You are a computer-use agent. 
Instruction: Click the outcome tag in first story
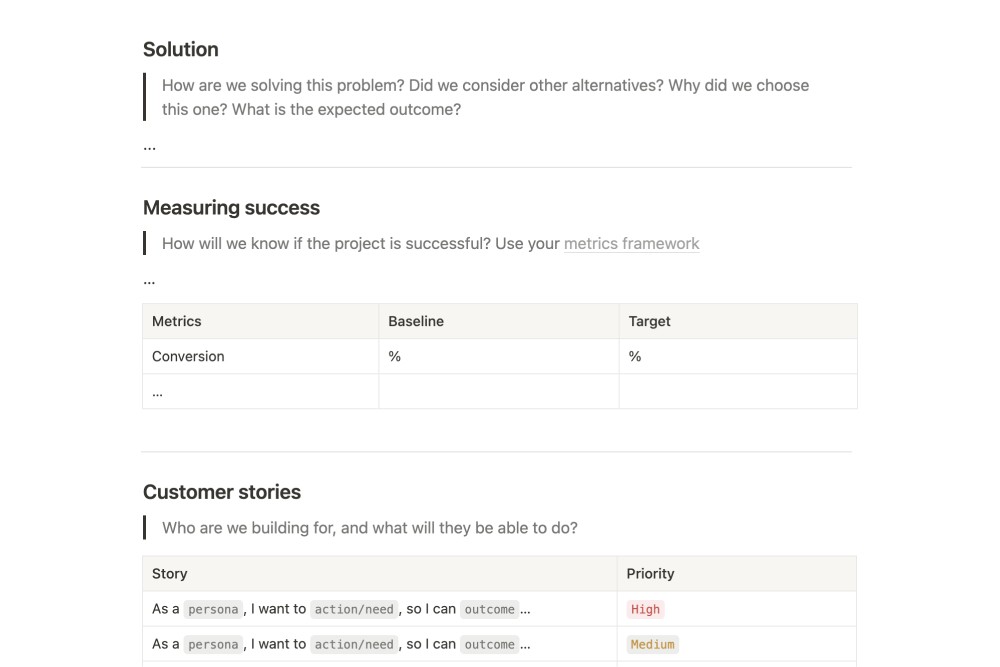click(490, 609)
